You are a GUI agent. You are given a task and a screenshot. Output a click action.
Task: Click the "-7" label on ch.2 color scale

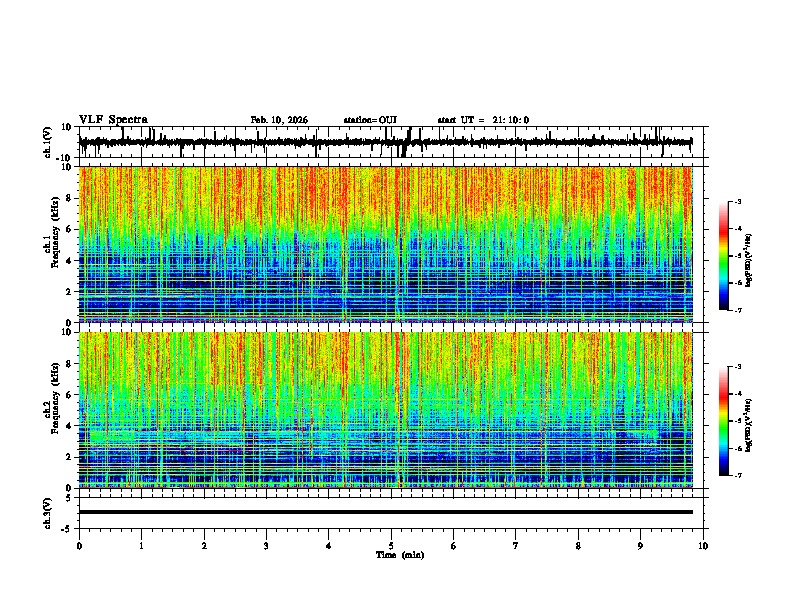[x=737, y=475]
